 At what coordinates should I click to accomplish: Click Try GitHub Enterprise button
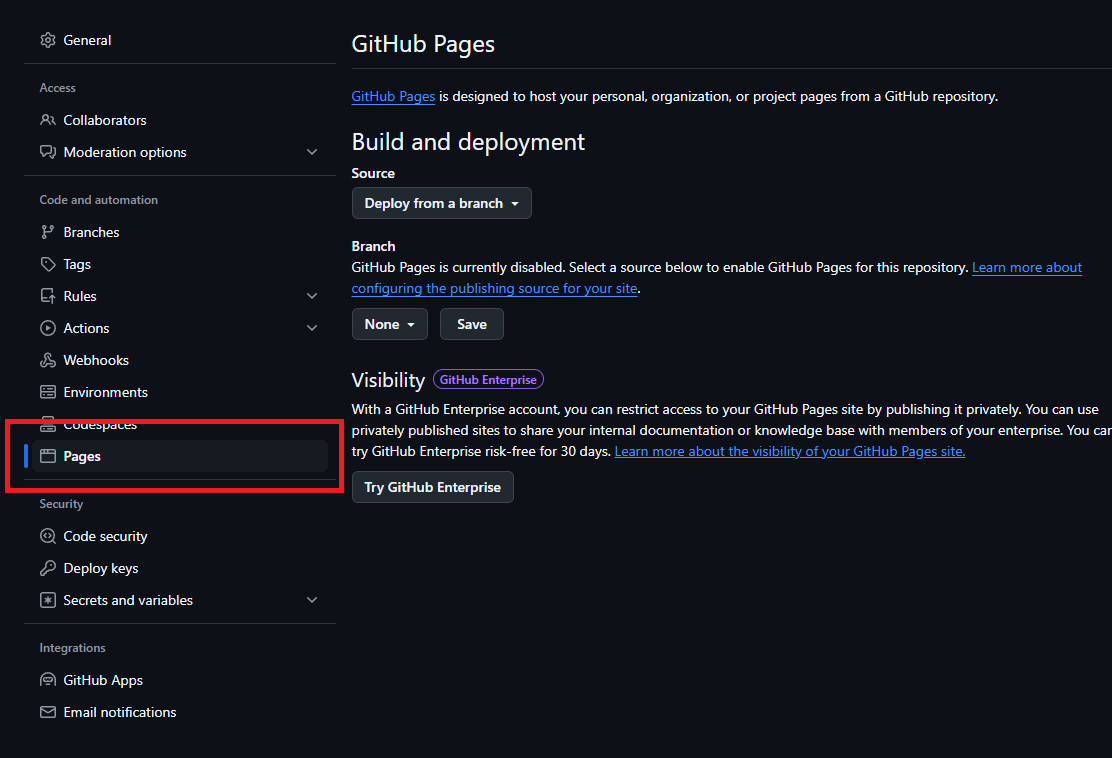tap(433, 487)
